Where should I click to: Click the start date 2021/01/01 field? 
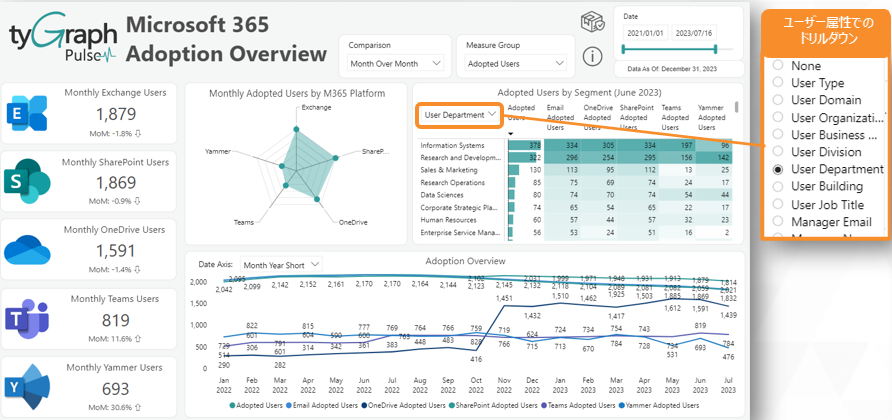point(646,35)
